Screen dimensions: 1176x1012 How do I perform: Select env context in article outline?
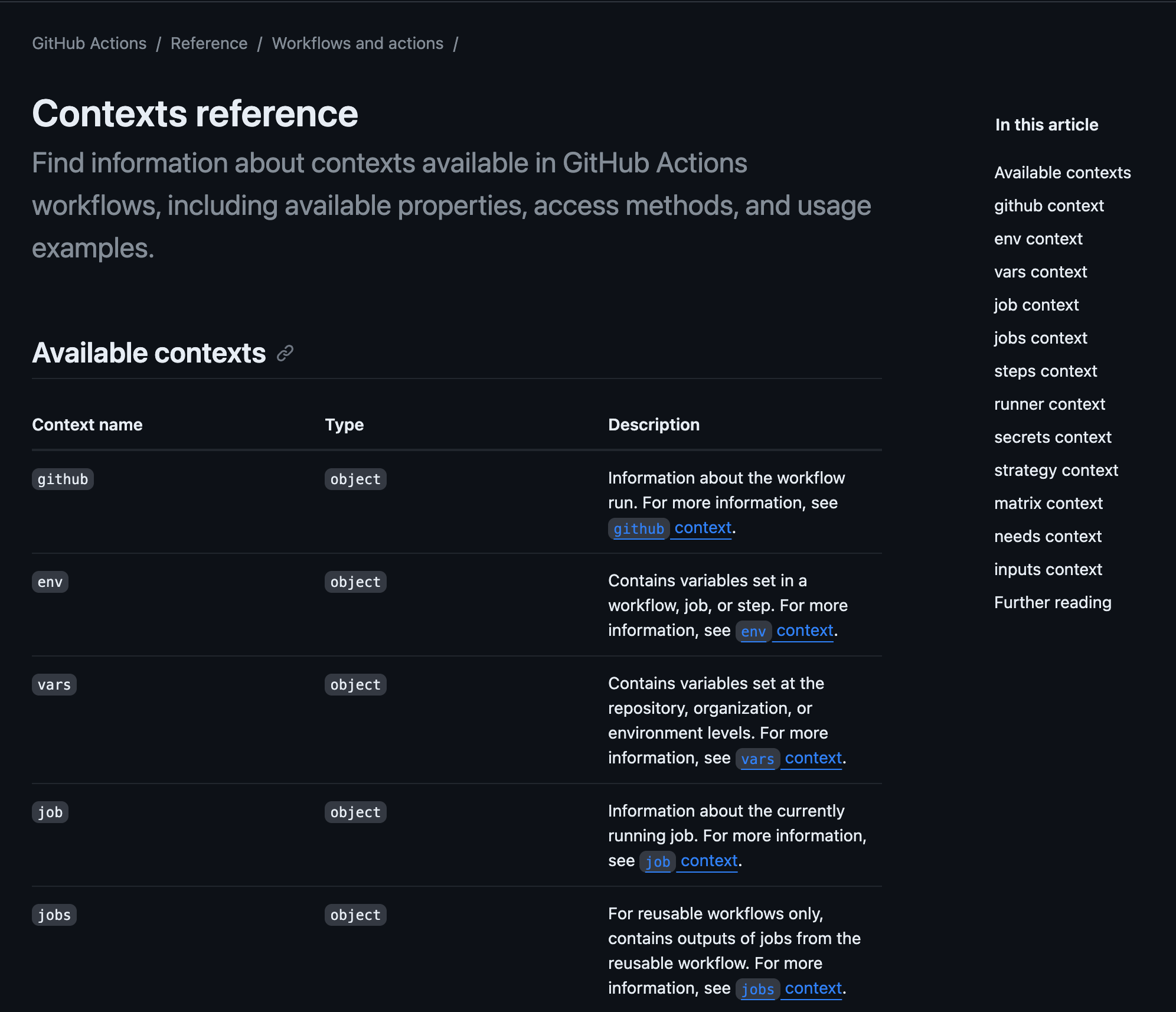pyautogui.click(x=1038, y=239)
